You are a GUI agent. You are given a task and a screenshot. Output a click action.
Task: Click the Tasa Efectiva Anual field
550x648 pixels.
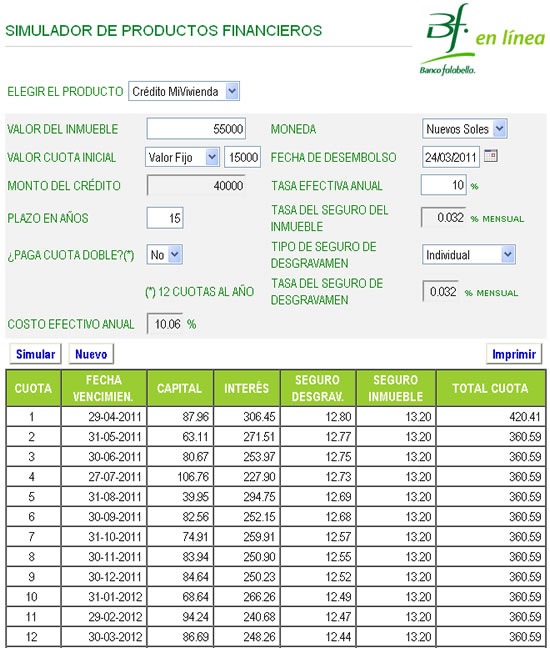(x=444, y=185)
